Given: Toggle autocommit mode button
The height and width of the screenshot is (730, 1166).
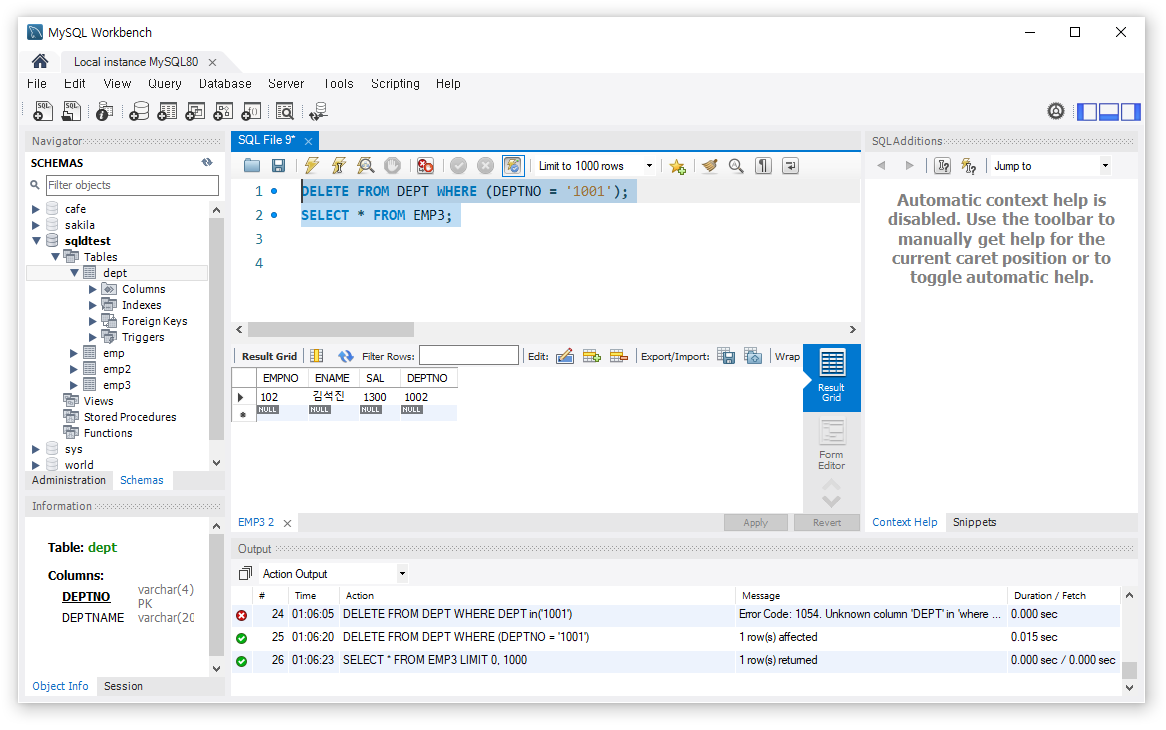Looking at the screenshot, I should 513,166.
